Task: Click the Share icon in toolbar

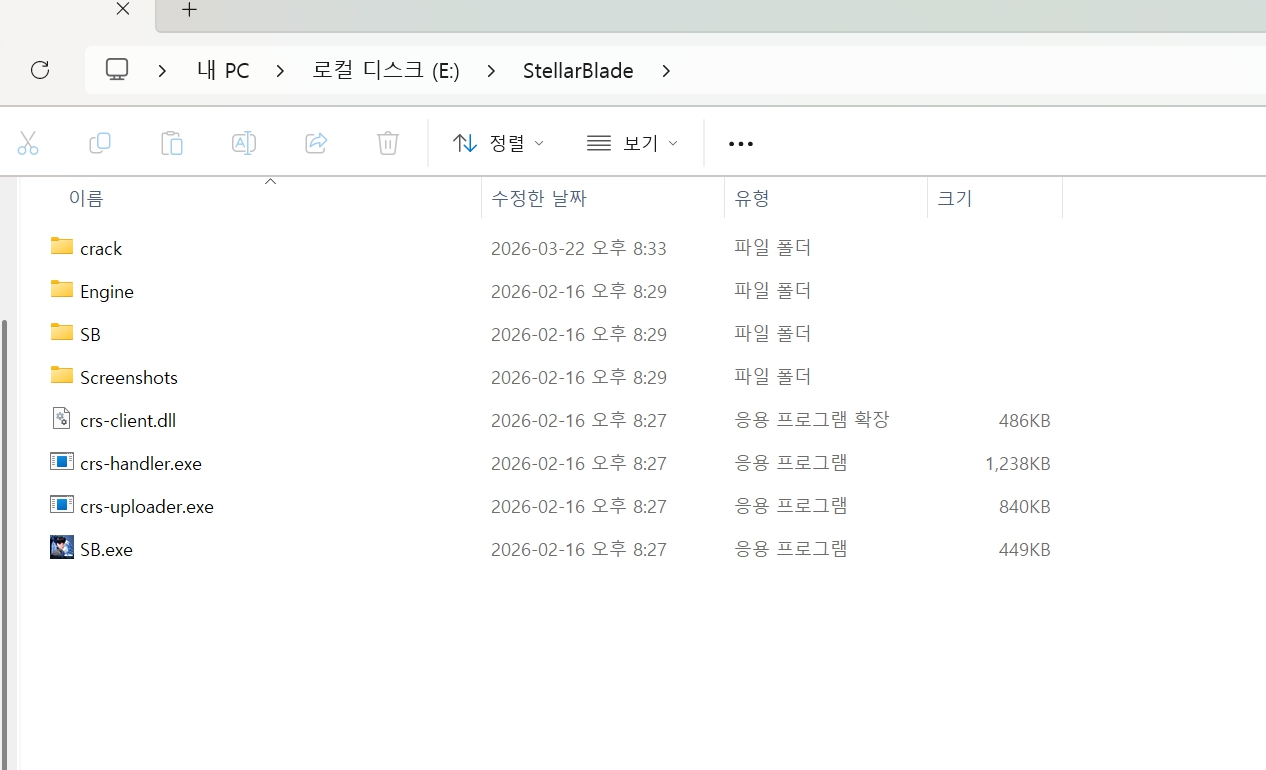Action: [316, 143]
